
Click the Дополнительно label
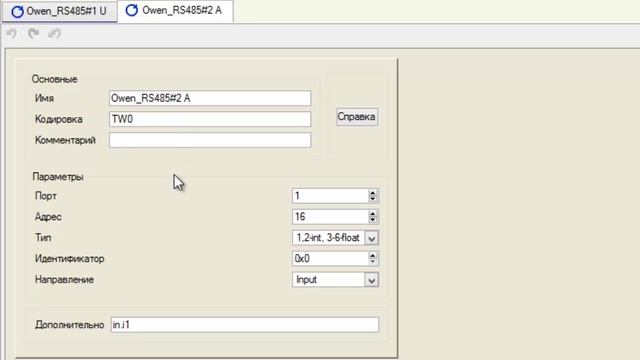click(69, 325)
